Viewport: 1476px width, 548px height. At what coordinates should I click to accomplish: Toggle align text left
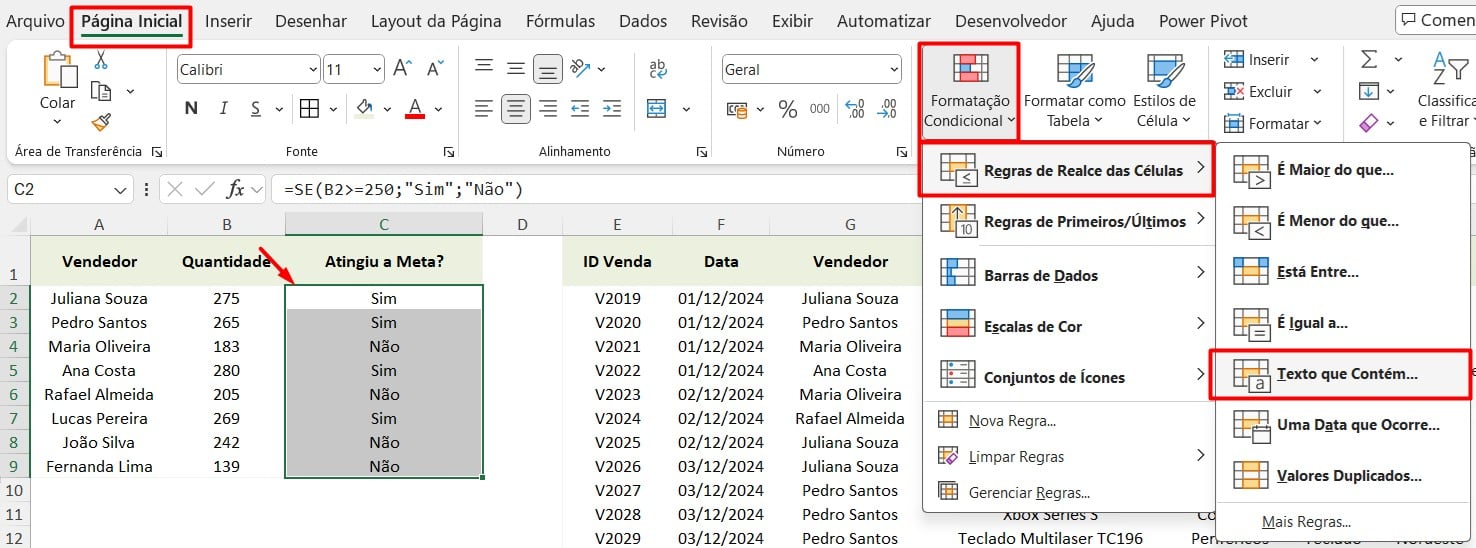pyautogui.click(x=484, y=108)
